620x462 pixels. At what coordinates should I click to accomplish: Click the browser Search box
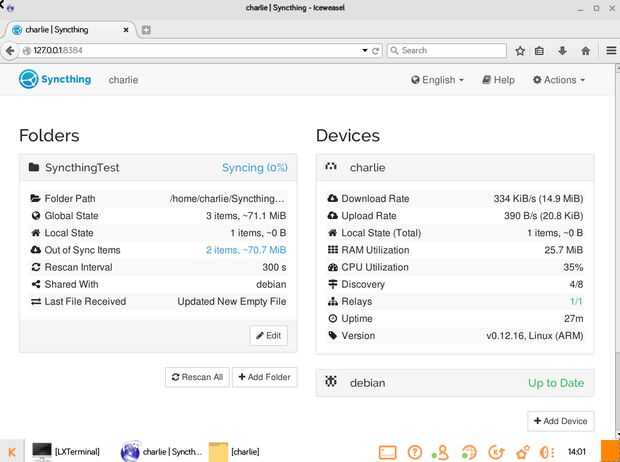447,51
